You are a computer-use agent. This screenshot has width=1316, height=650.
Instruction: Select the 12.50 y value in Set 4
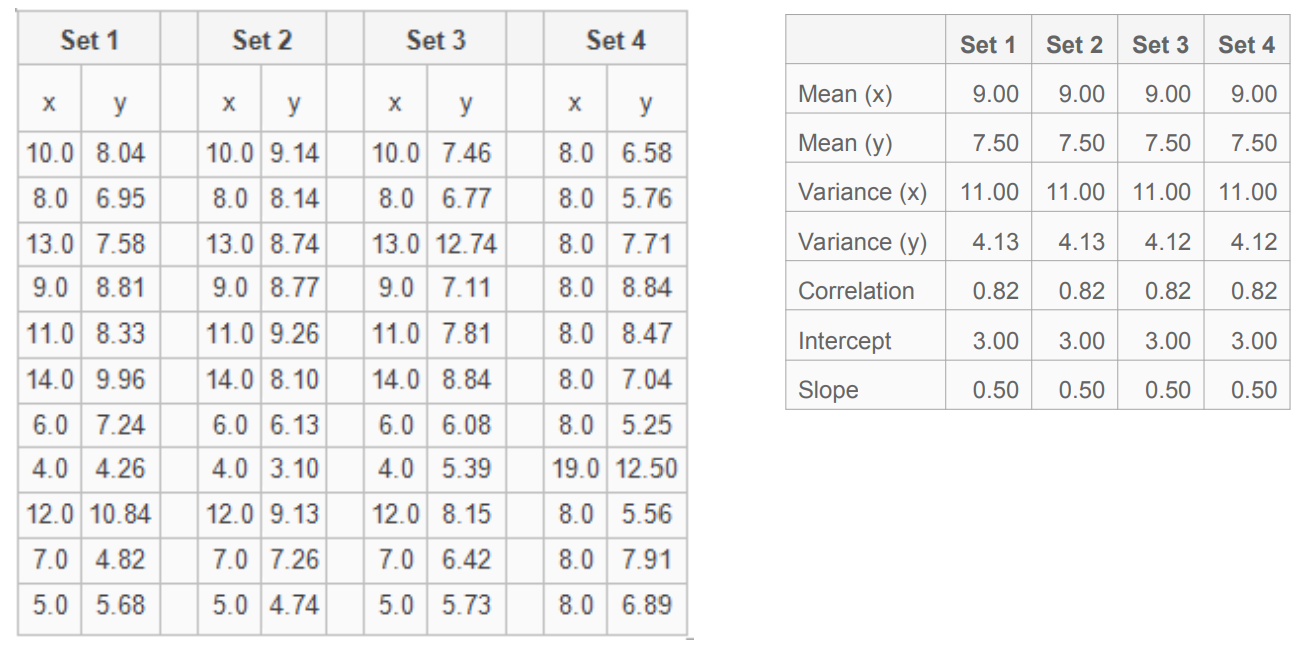tap(647, 469)
